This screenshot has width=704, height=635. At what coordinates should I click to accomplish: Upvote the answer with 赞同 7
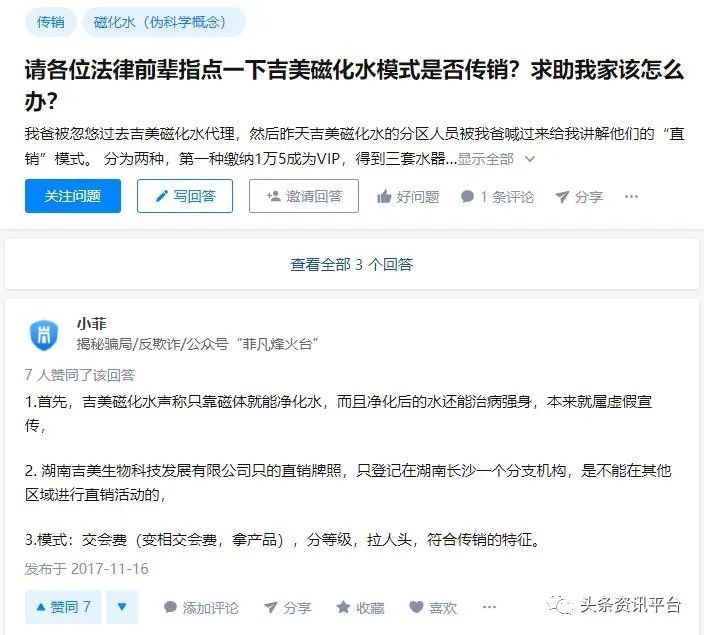point(62,607)
